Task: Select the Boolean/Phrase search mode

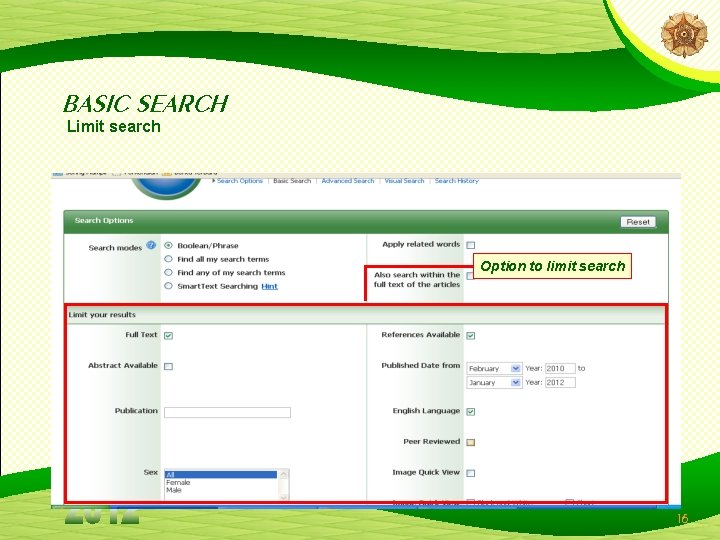Action: [x=169, y=246]
